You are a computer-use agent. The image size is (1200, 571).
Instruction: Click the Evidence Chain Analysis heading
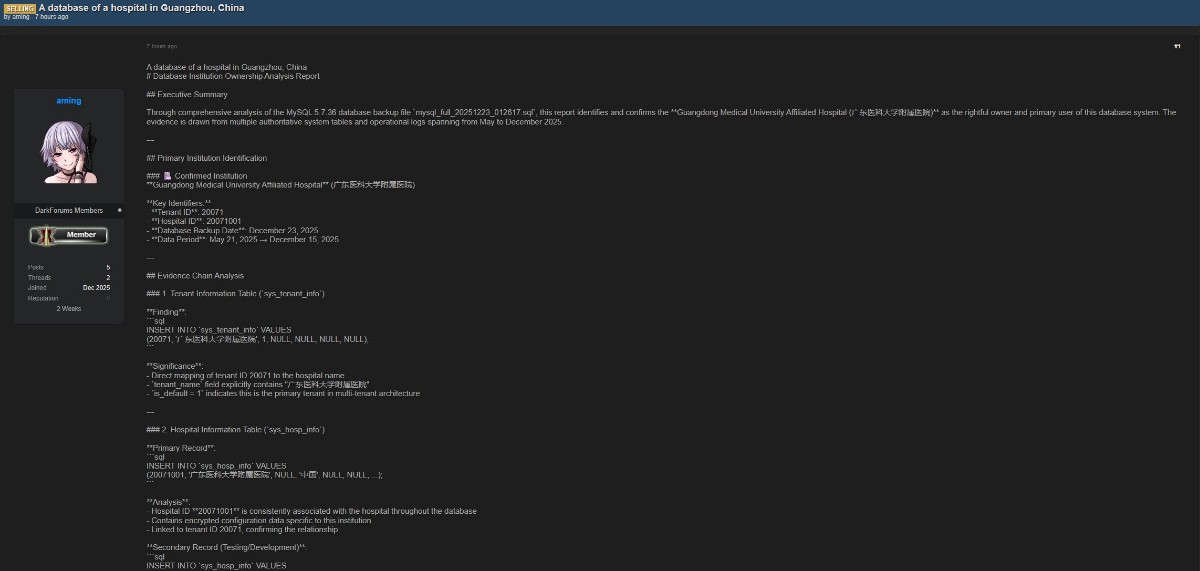(195, 276)
